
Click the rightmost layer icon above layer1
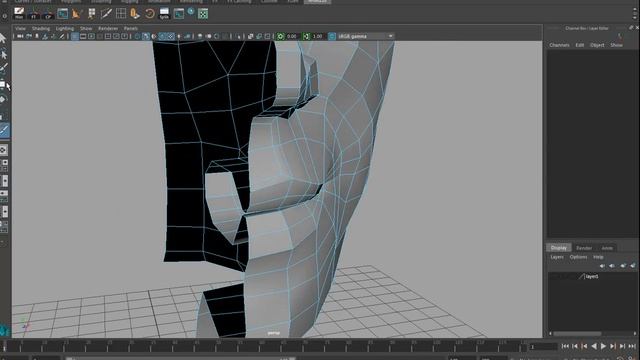tap(632, 266)
